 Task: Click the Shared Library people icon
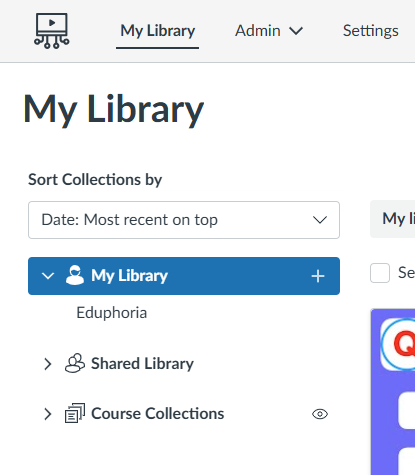click(x=75, y=363)
